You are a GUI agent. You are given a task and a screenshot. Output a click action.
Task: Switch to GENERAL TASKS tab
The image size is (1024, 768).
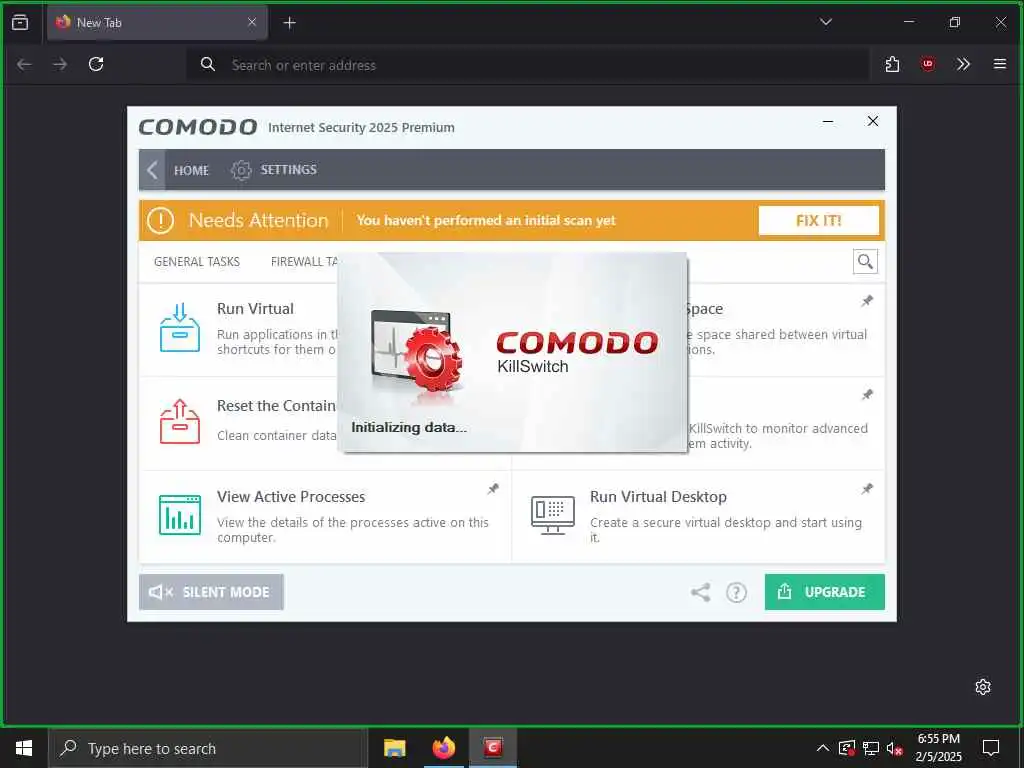[197, 262]
